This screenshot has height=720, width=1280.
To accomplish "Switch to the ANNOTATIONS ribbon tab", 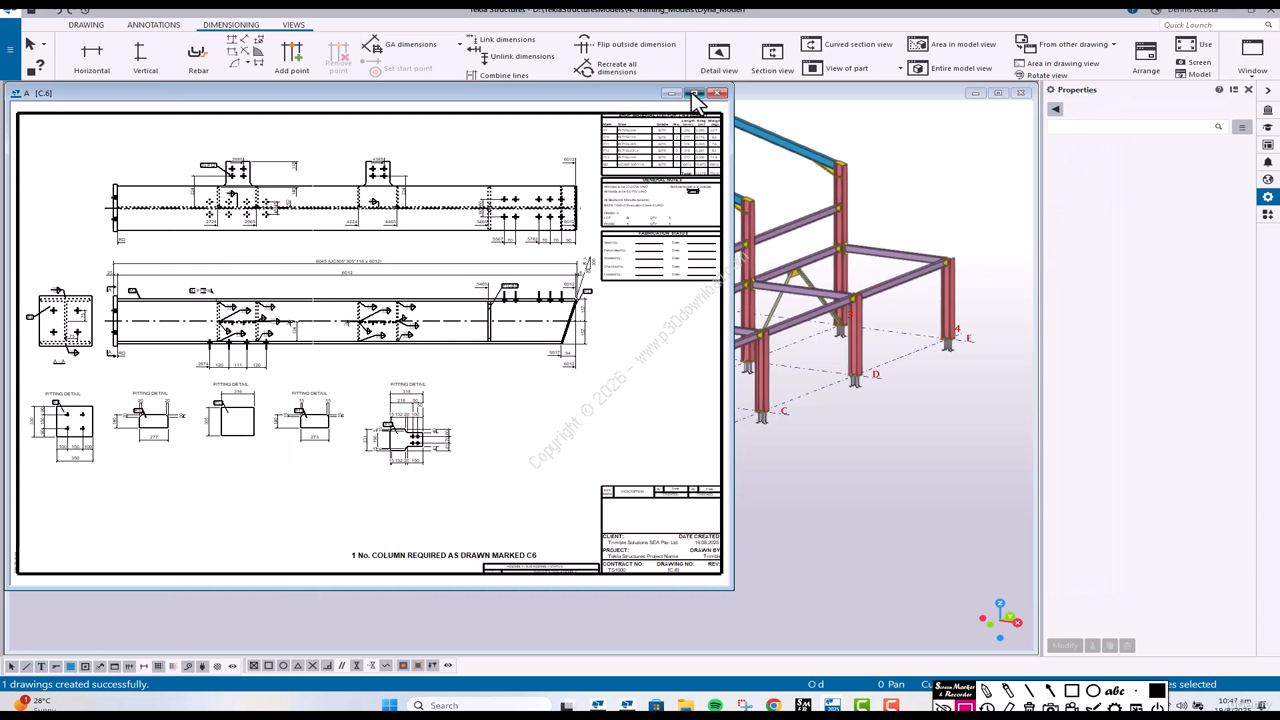I will click(x=153, y=25).
